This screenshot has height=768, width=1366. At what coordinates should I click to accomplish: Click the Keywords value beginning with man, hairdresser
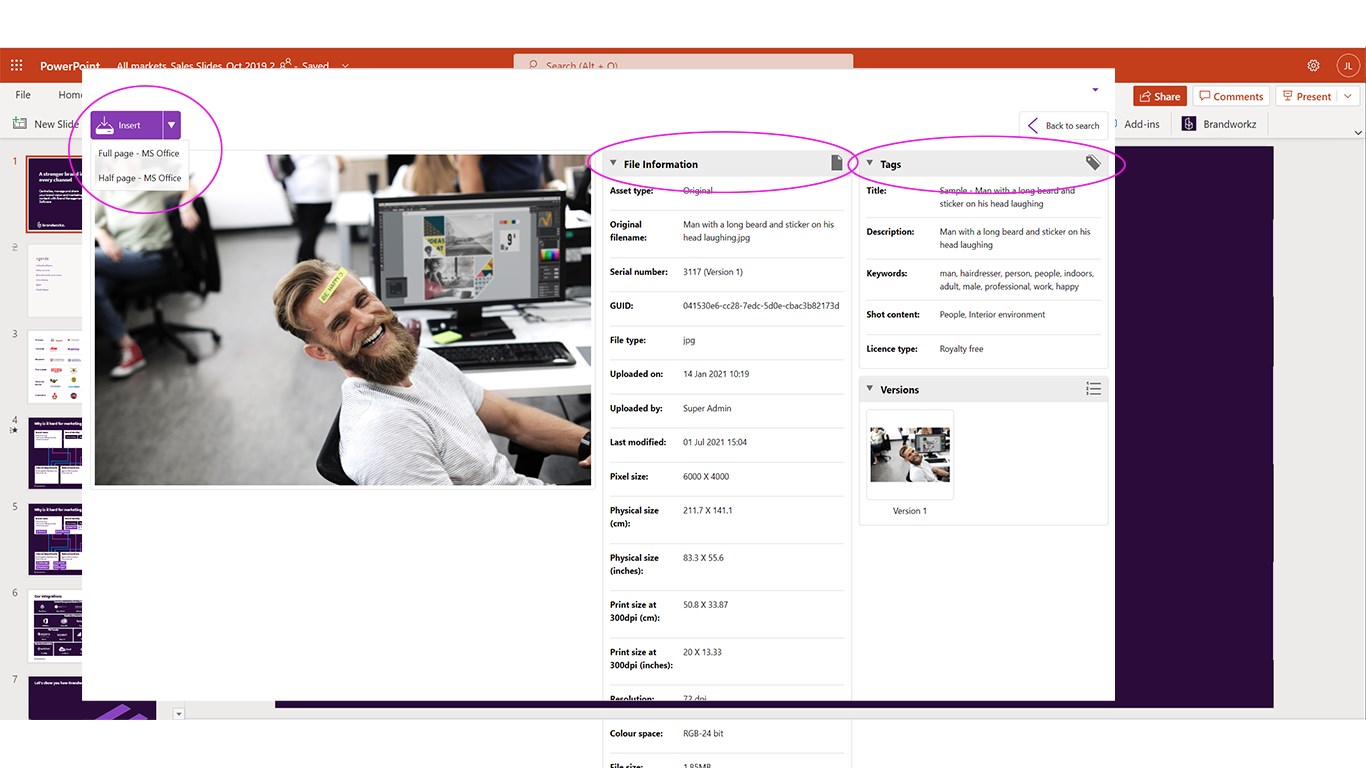tap(1016, 279)
